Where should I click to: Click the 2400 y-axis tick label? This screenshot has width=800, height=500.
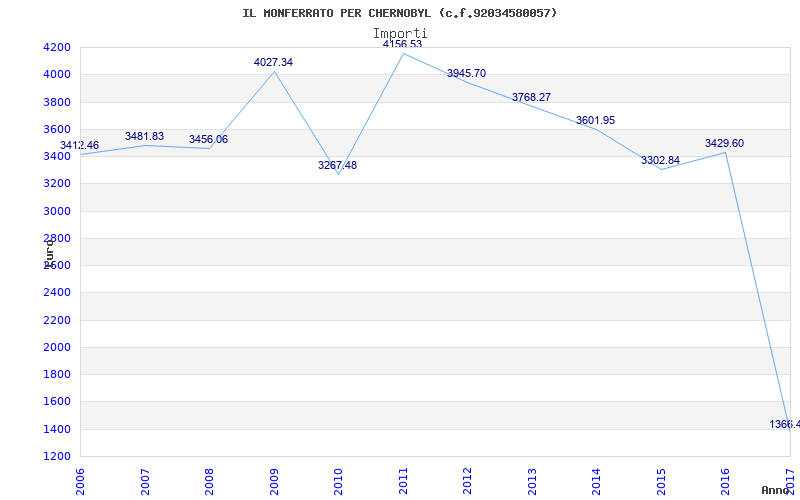(57, 293)
